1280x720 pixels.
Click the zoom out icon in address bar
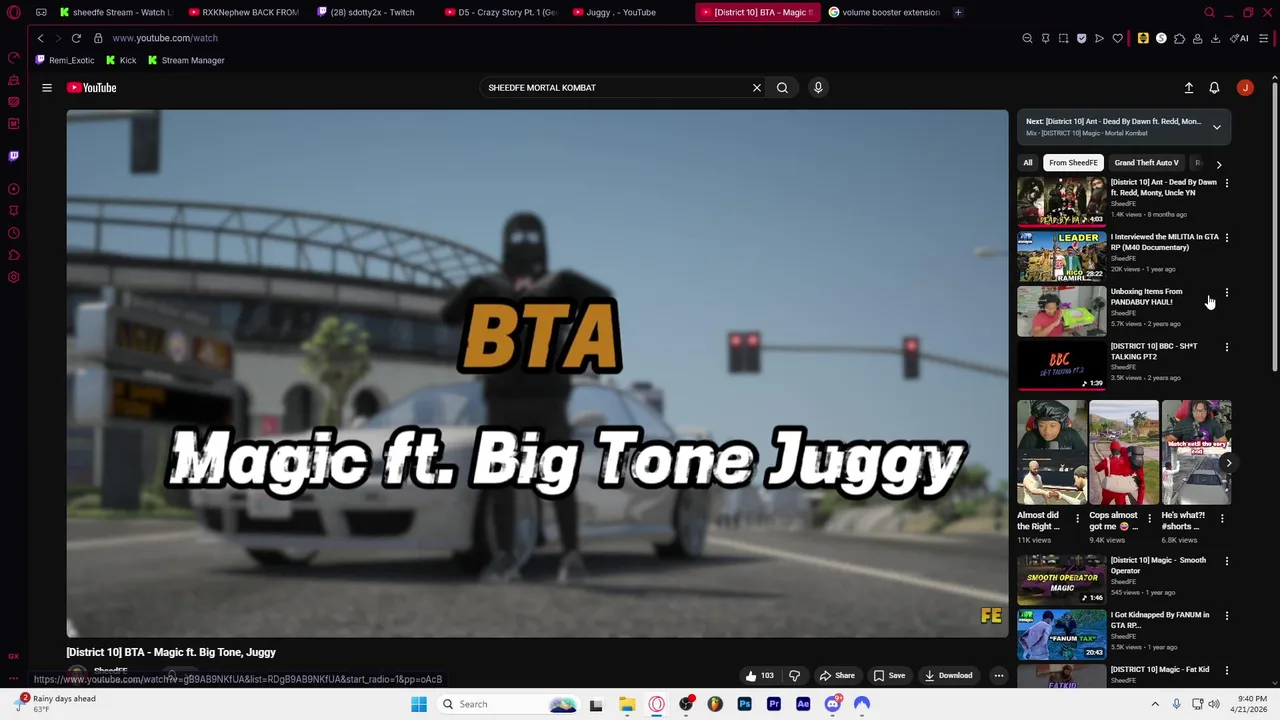[1027, 38]
